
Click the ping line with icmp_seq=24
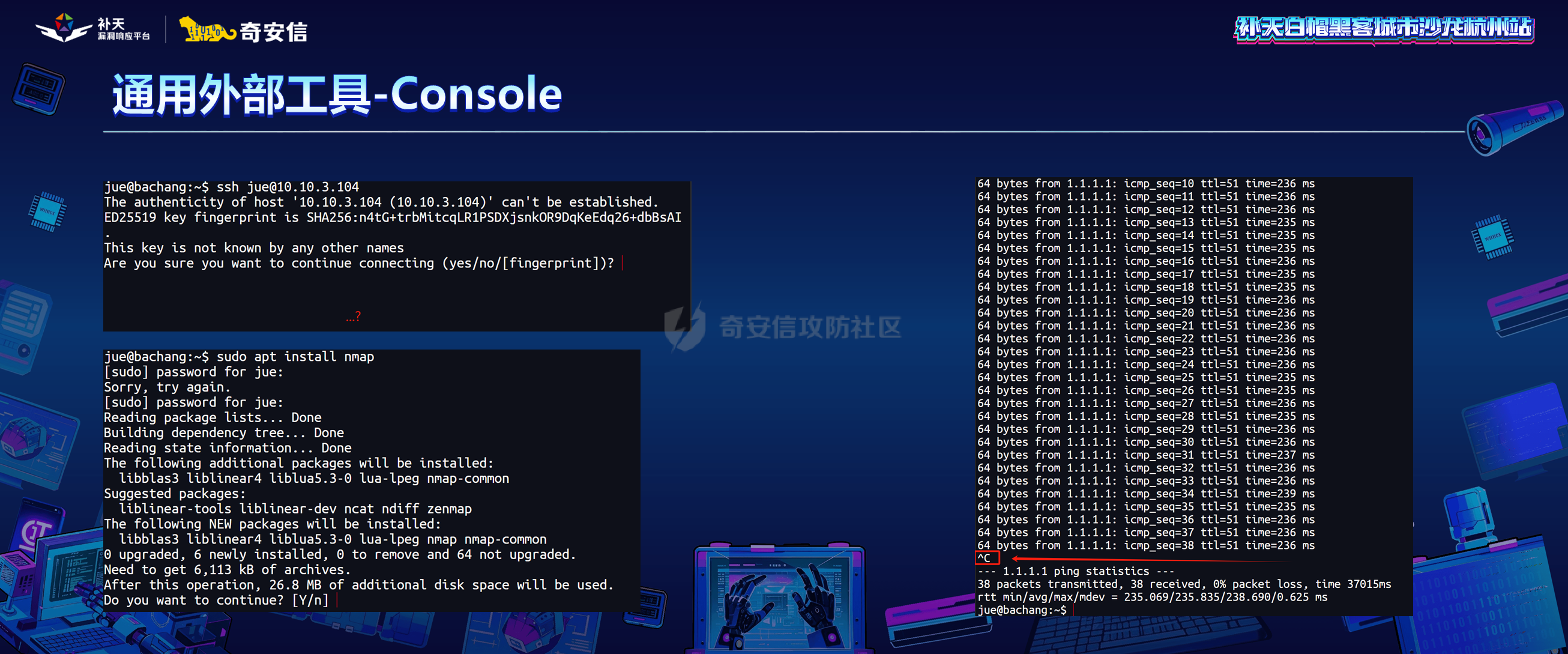tap(1146, 365)
